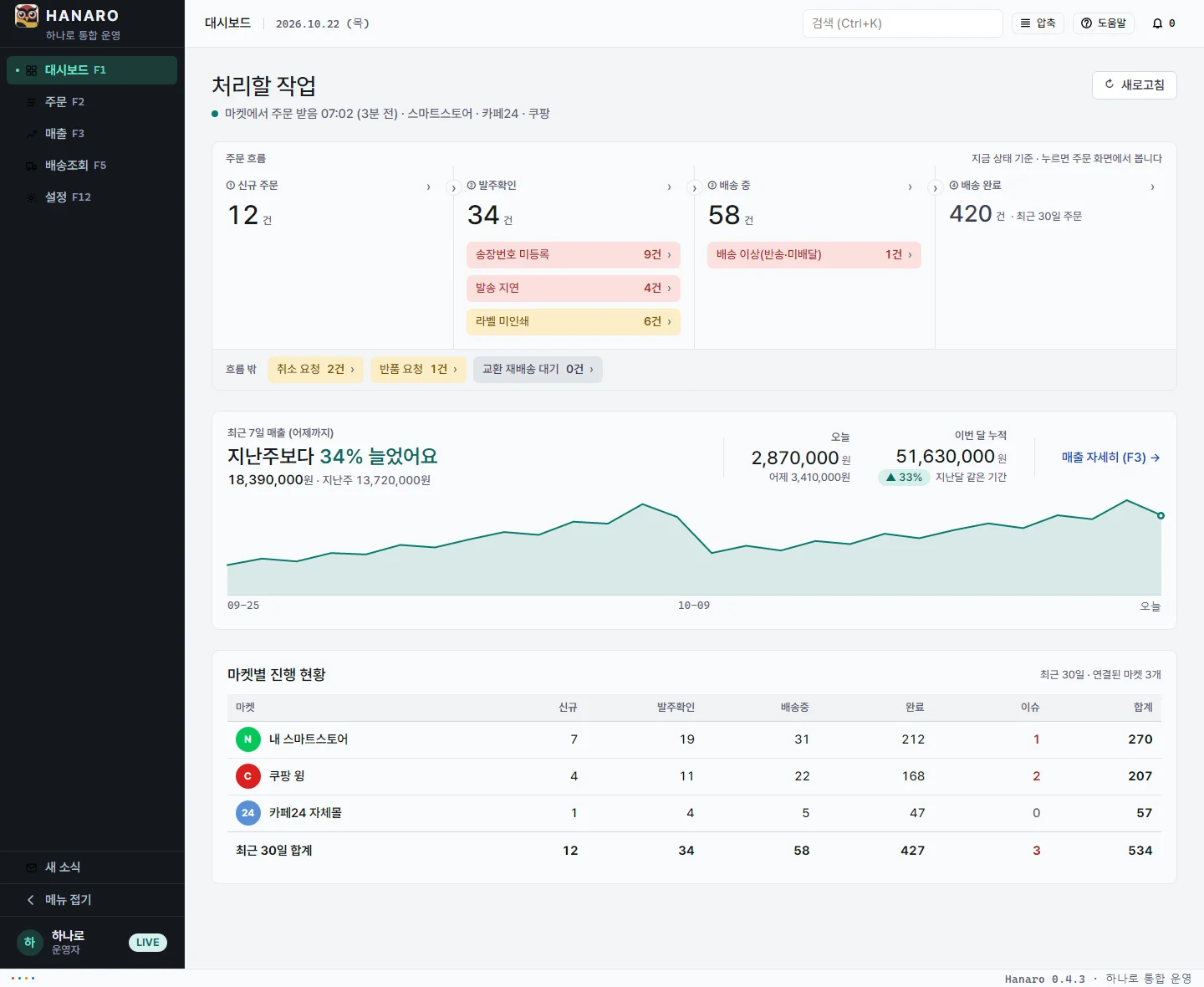
Task: Click the 하 user avatar
Action: [x=29, y=943]
